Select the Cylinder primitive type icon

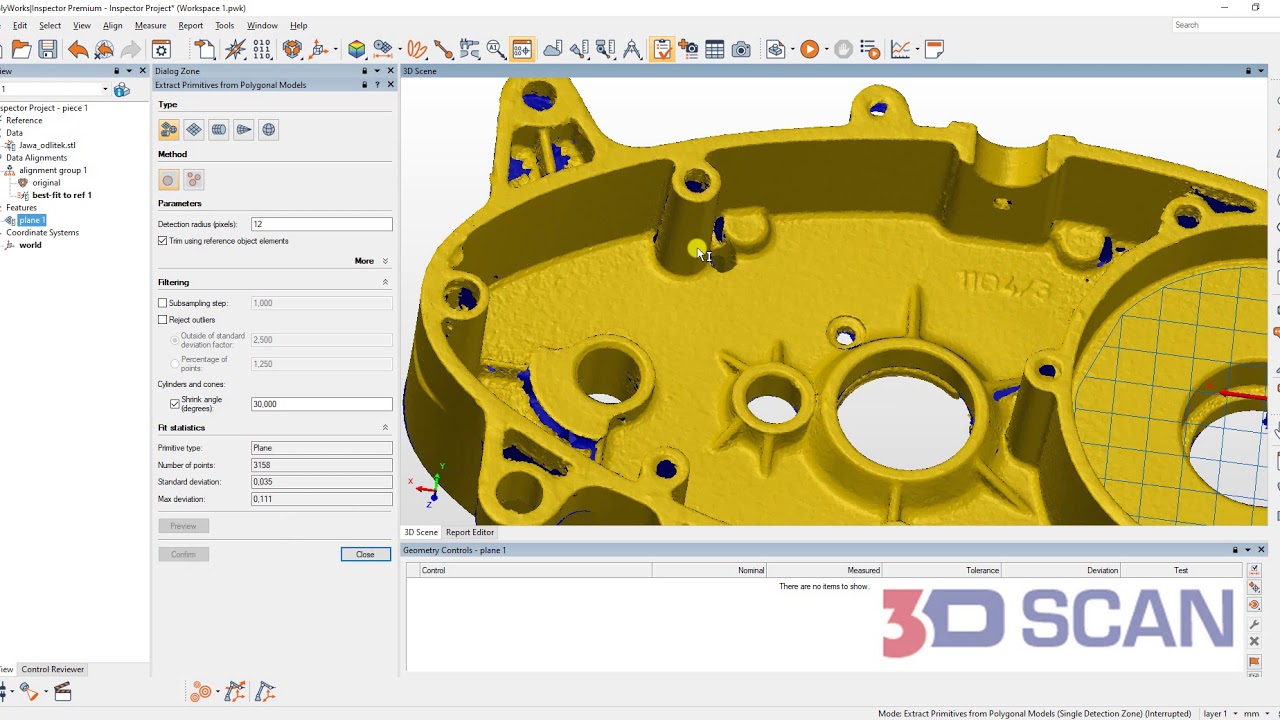(218, 129)
